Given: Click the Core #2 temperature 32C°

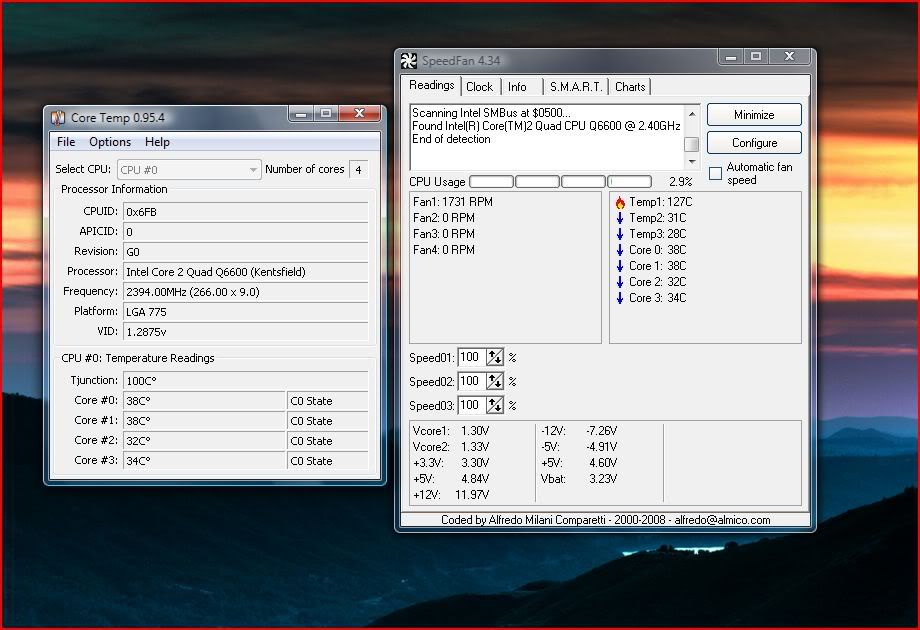Looking at the screenshot, I should pyautogui.click(x=204, y=441).
